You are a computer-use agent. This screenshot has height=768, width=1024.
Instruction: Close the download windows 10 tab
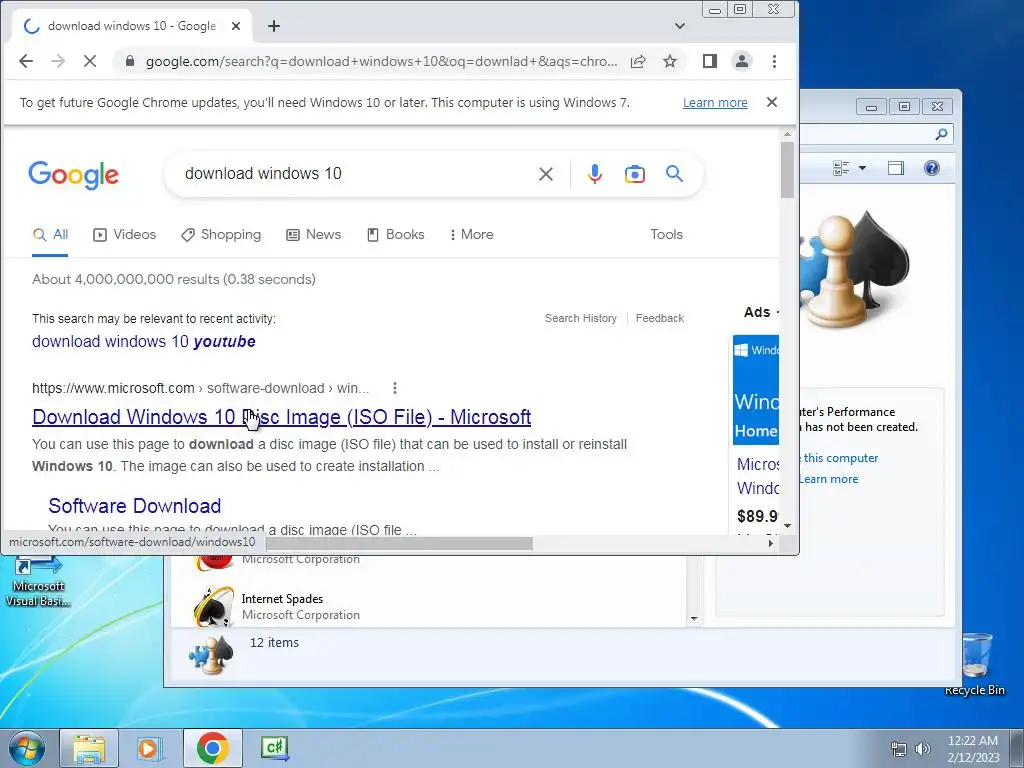tap(236, 26)
